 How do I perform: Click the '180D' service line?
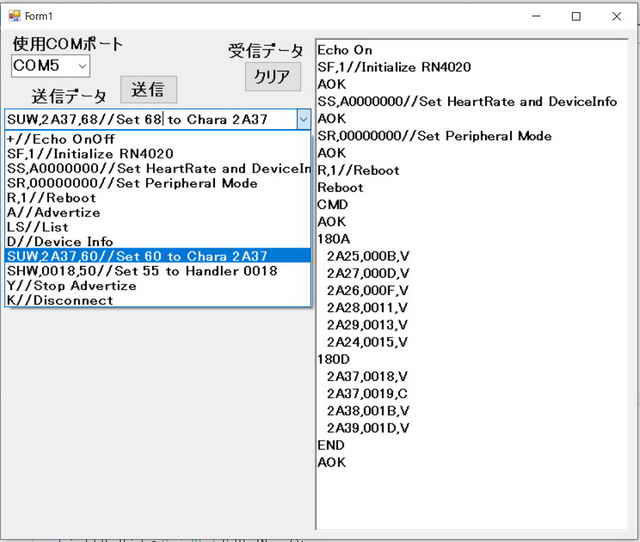(x=333, y=359)
